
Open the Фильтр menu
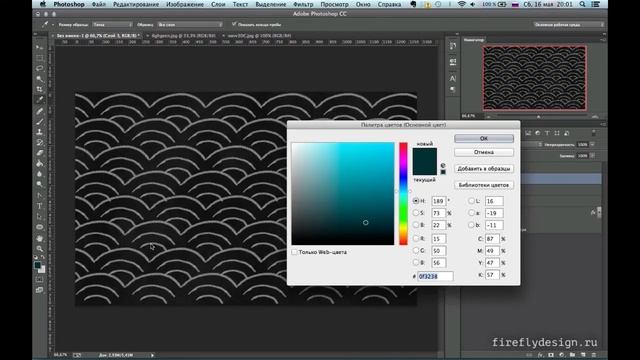tap(303, 4)
